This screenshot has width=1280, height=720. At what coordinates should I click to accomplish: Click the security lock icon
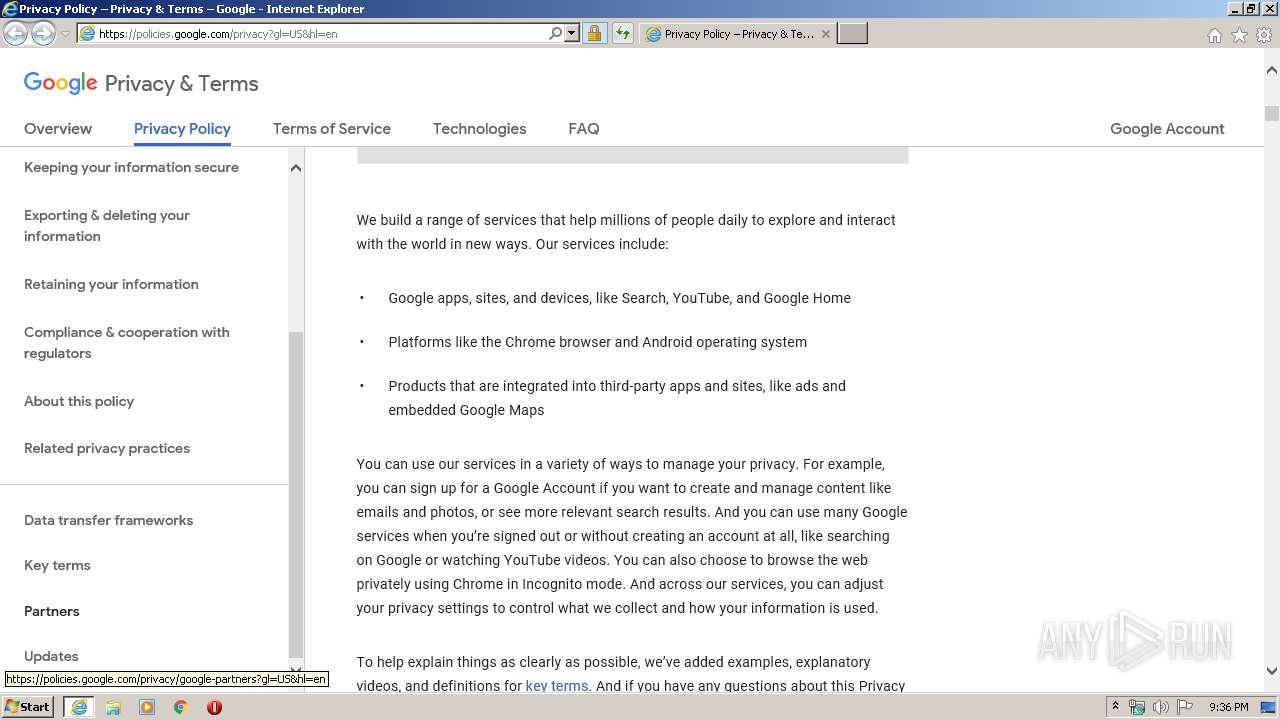[x=594, y=34]
